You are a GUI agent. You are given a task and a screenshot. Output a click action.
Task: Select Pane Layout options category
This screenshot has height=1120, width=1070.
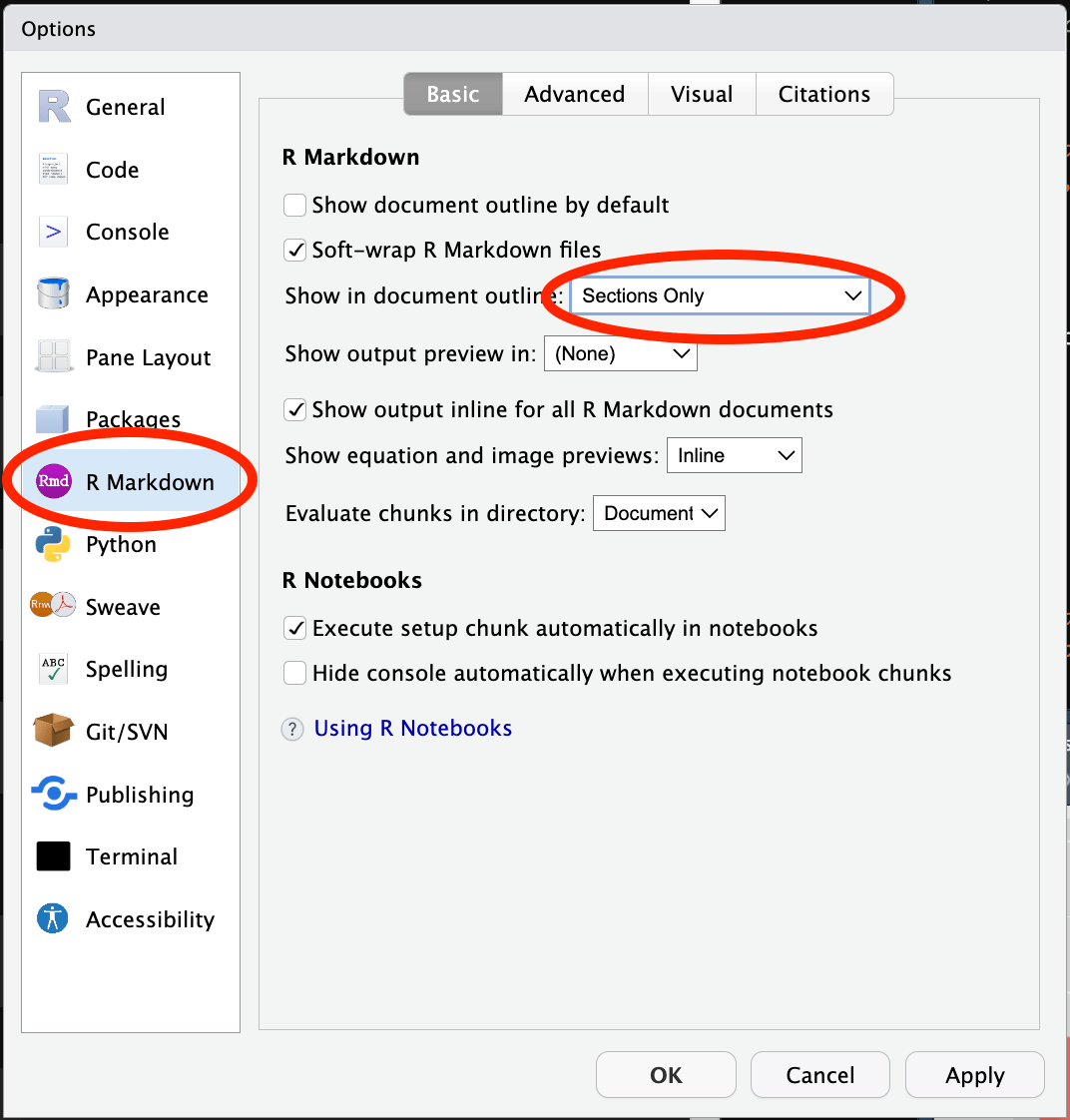point(131,356)
